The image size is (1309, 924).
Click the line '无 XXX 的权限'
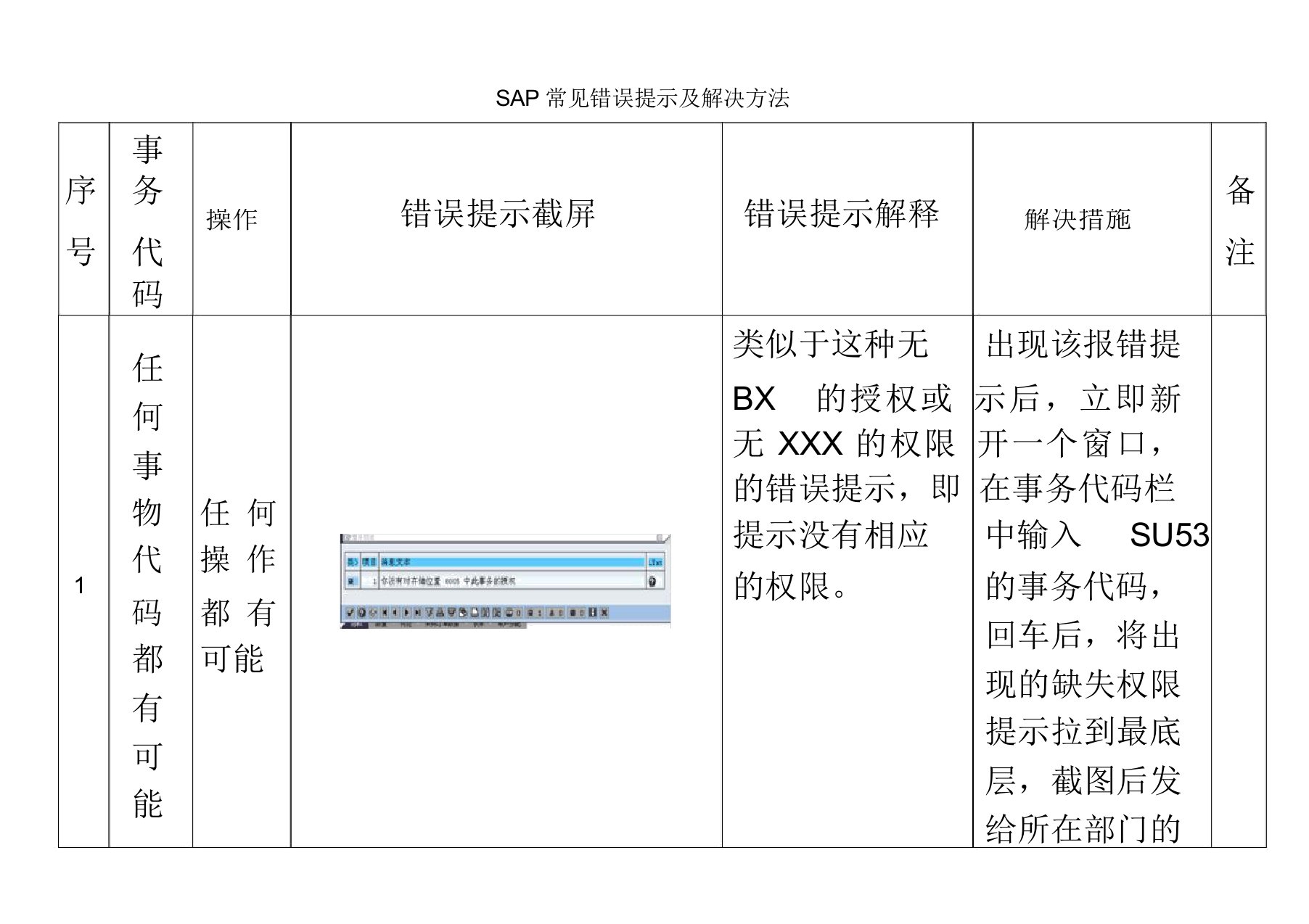[x=843, y=444]
